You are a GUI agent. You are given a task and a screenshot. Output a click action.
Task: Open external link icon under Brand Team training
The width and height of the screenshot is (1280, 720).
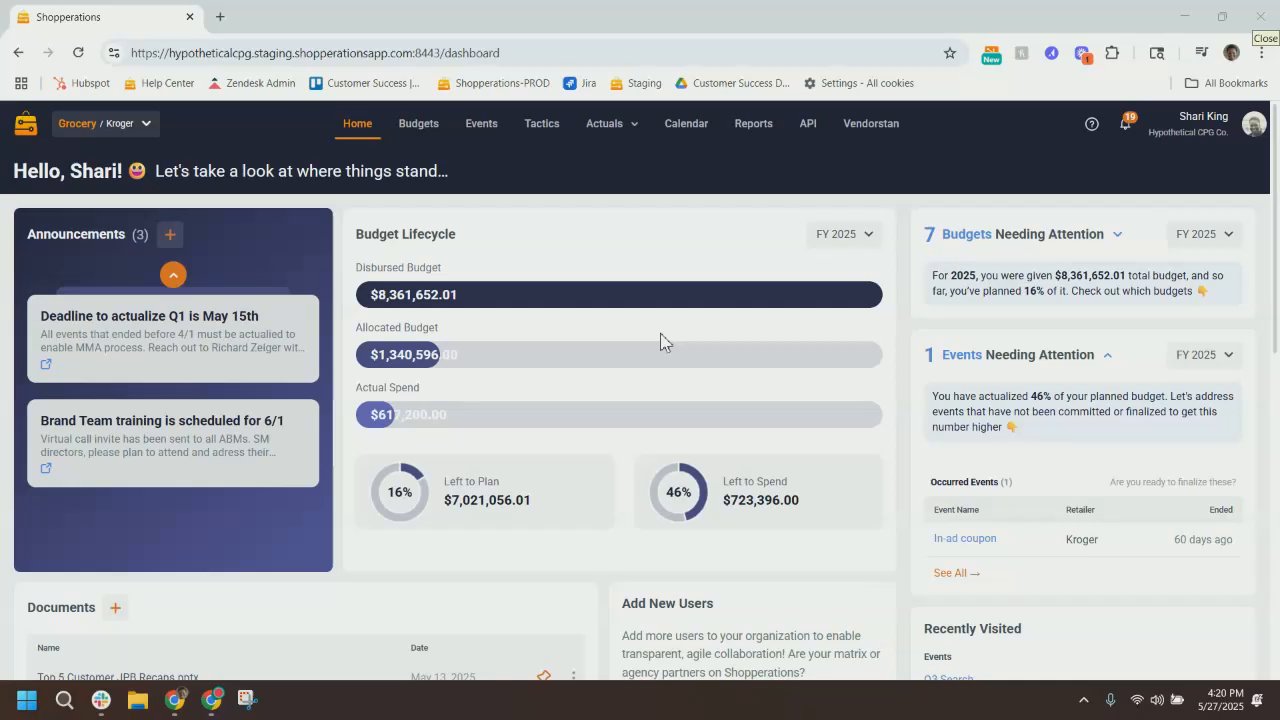(46, 468)
